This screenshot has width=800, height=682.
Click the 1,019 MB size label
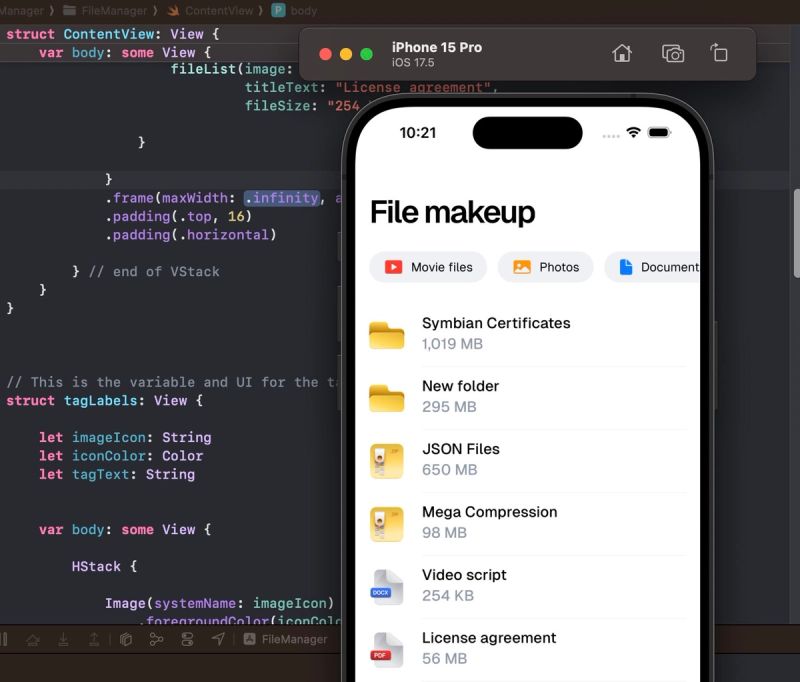tap(452, 344)
